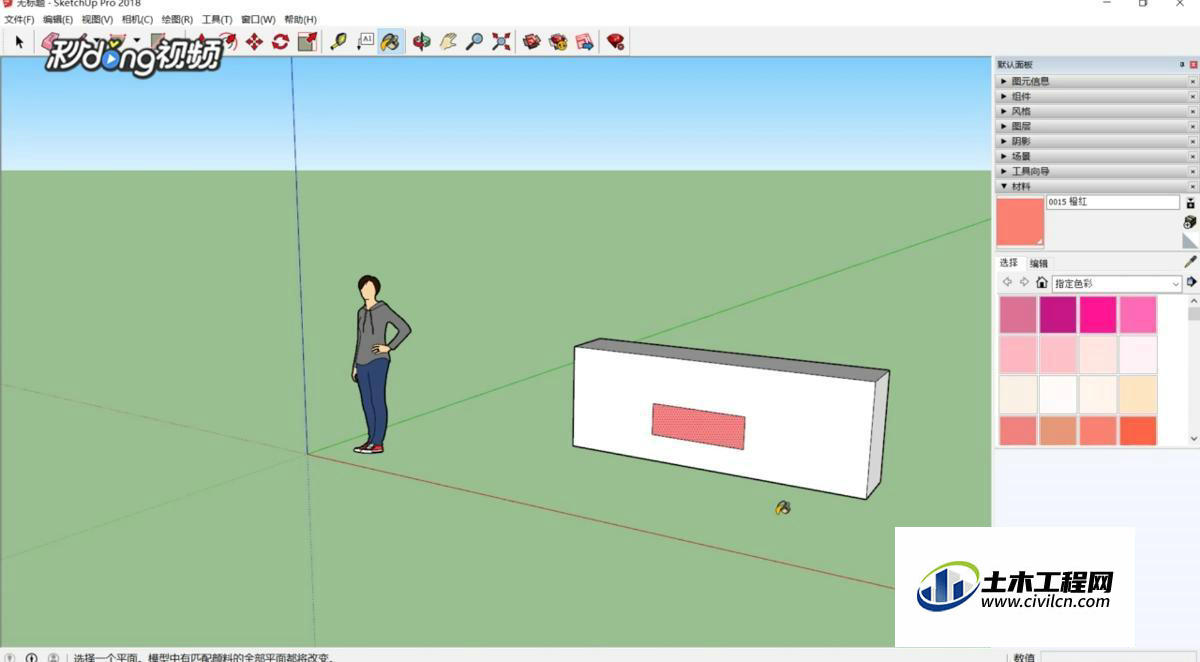Image resolution: width=1200 pixels, height=662 pixels.
Task: Open In Model materials home icon
Action: (1042, 283)
